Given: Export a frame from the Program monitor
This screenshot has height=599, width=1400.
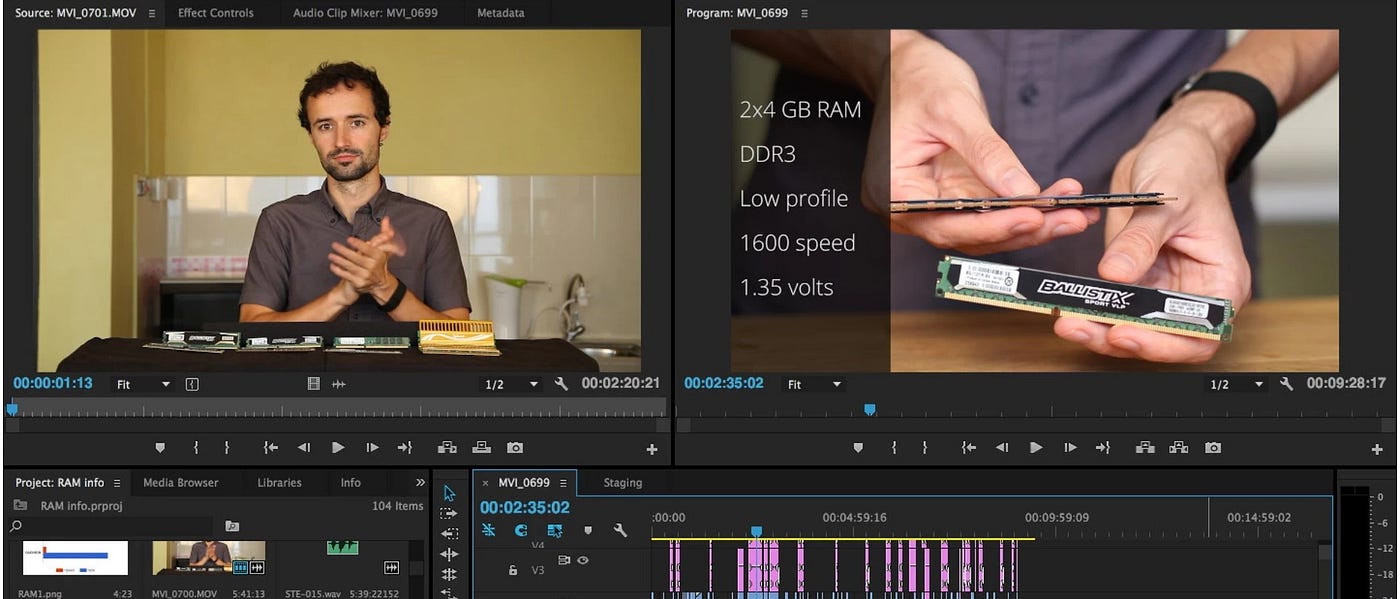Looking at the screenshot, I should pos(1213,448).
